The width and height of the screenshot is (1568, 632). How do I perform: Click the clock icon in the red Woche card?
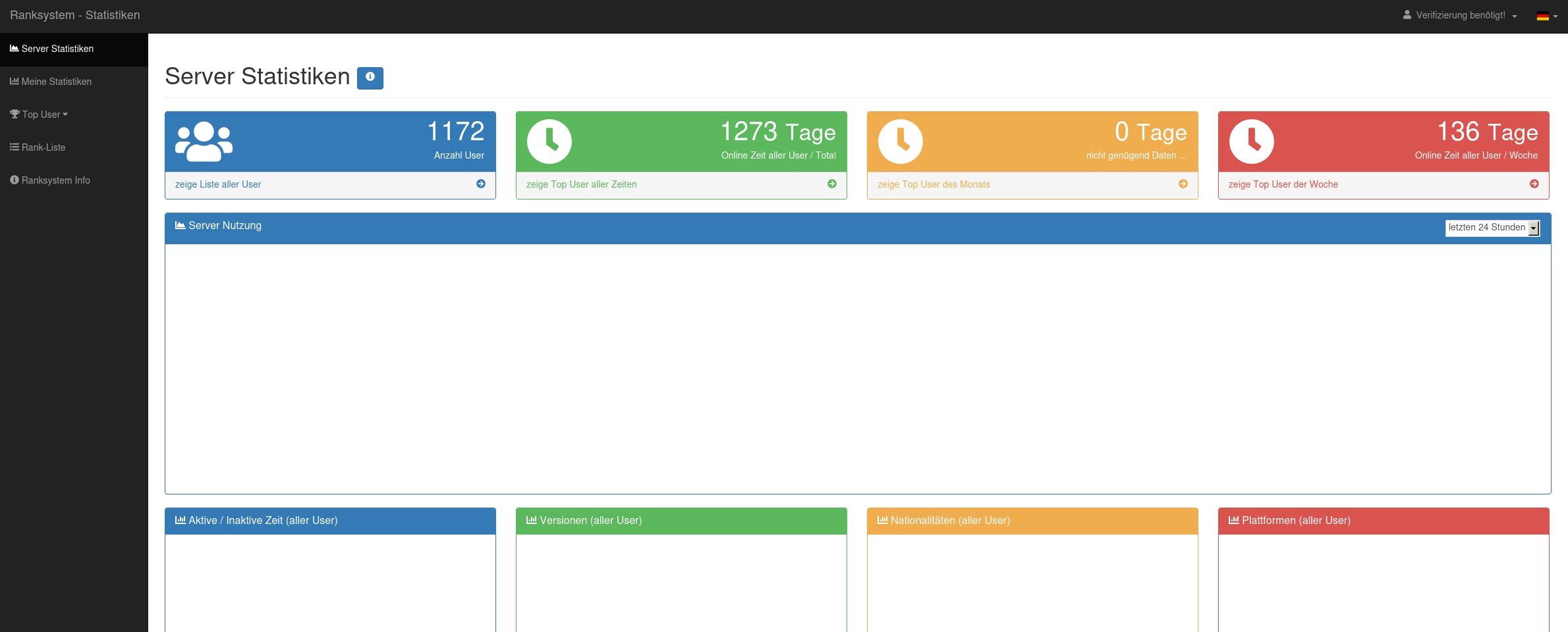pyautogui.click(x=1252, y=142)
